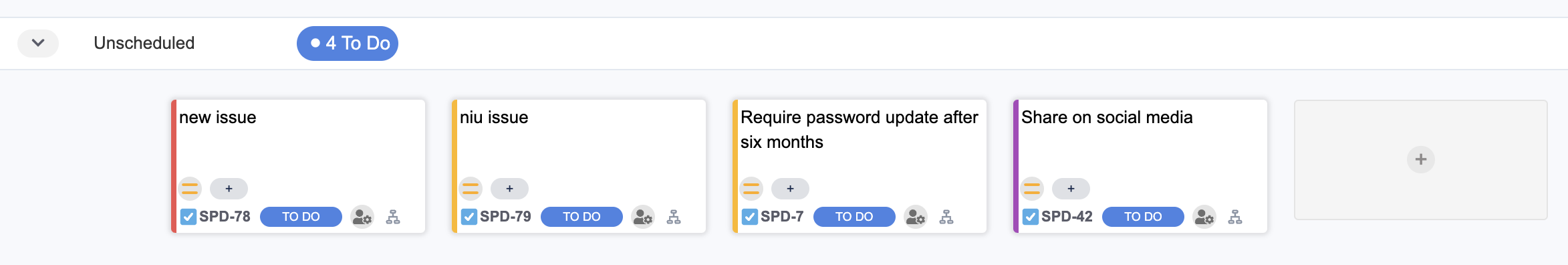Collapse the Unscheduled section chevron
1568x265 pixels.
38,43
